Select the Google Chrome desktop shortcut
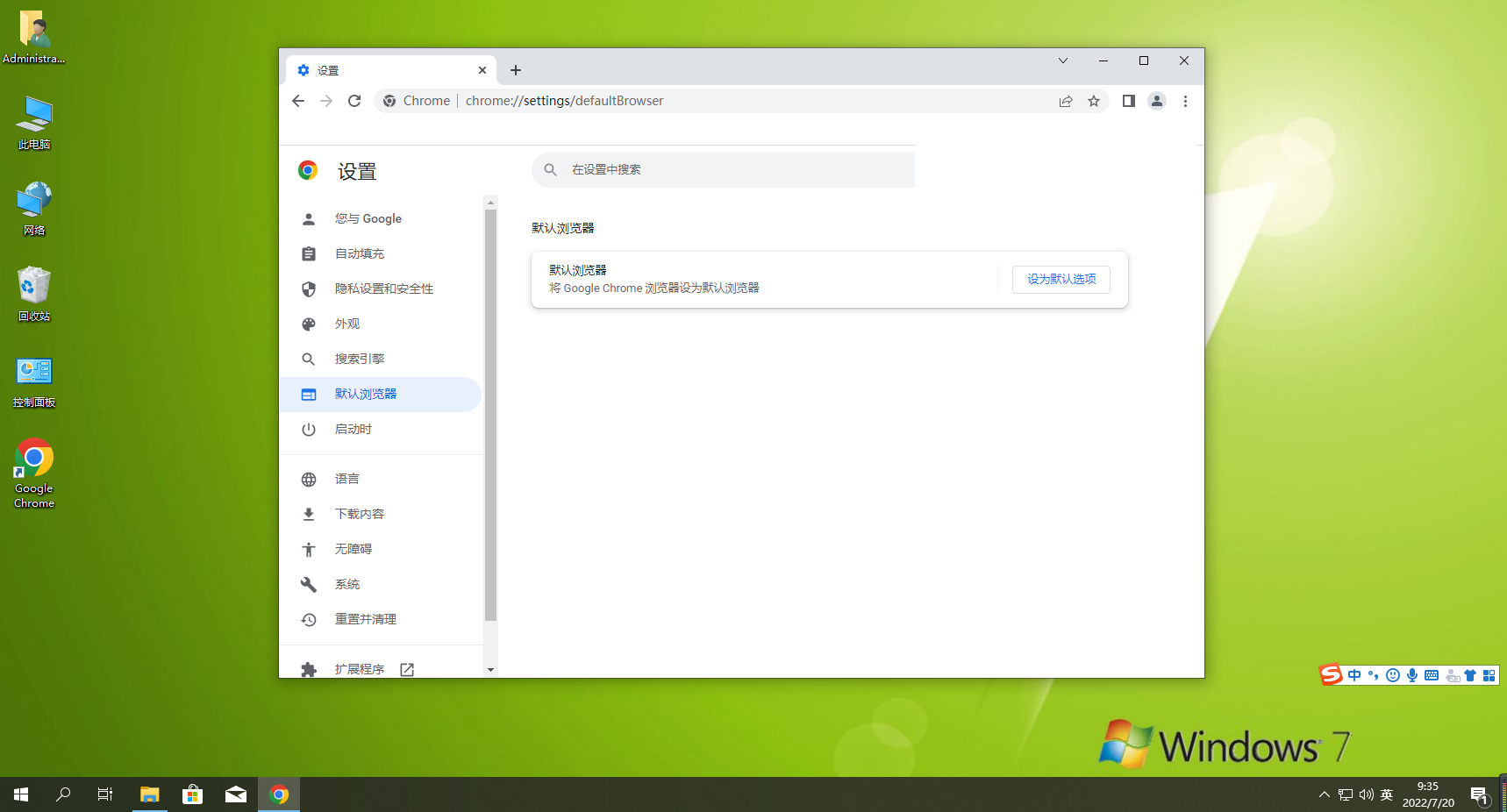The image size is (1507, 812). (x=34, y=474)
